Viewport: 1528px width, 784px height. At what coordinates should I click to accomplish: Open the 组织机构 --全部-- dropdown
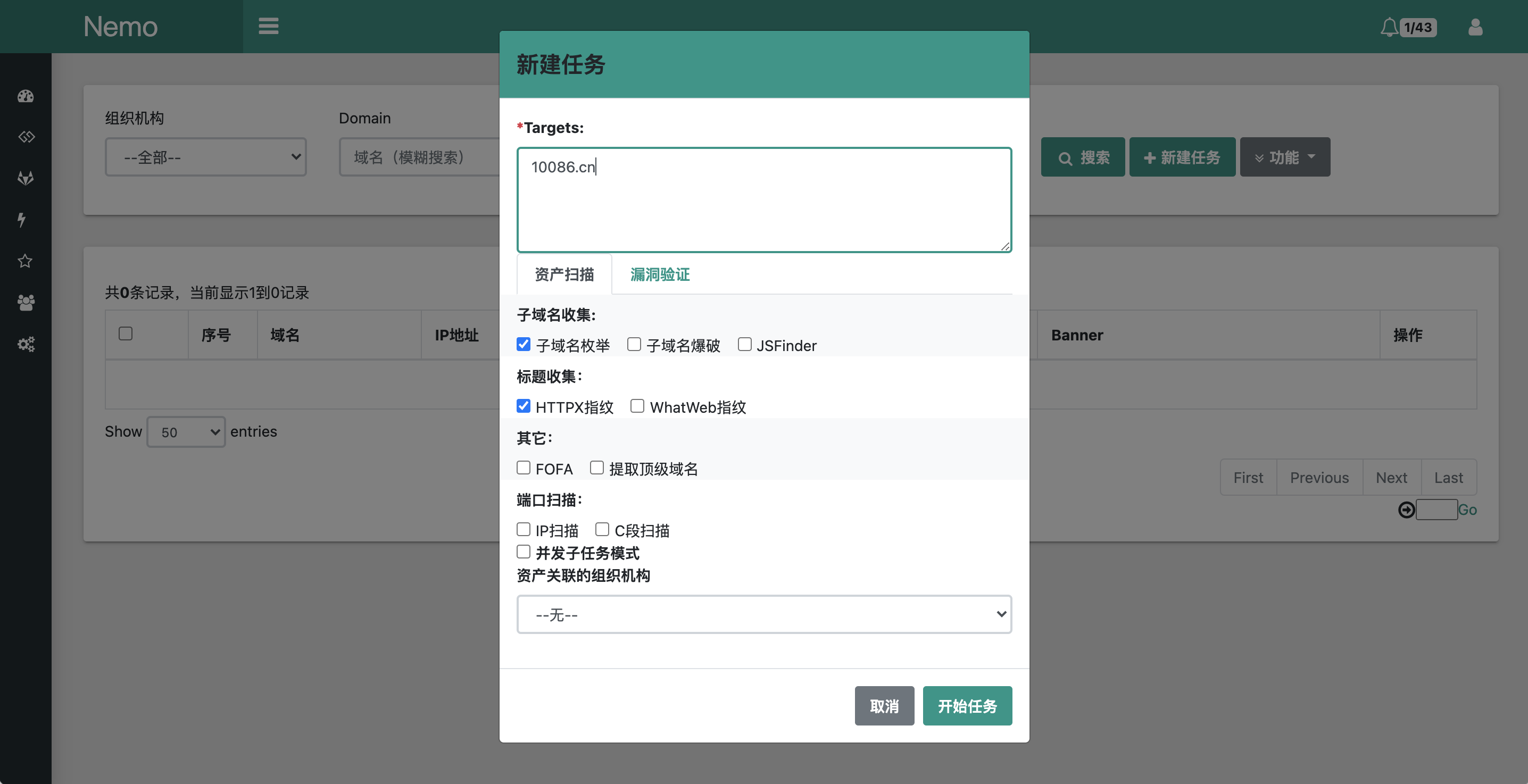(x=205, y=157)
